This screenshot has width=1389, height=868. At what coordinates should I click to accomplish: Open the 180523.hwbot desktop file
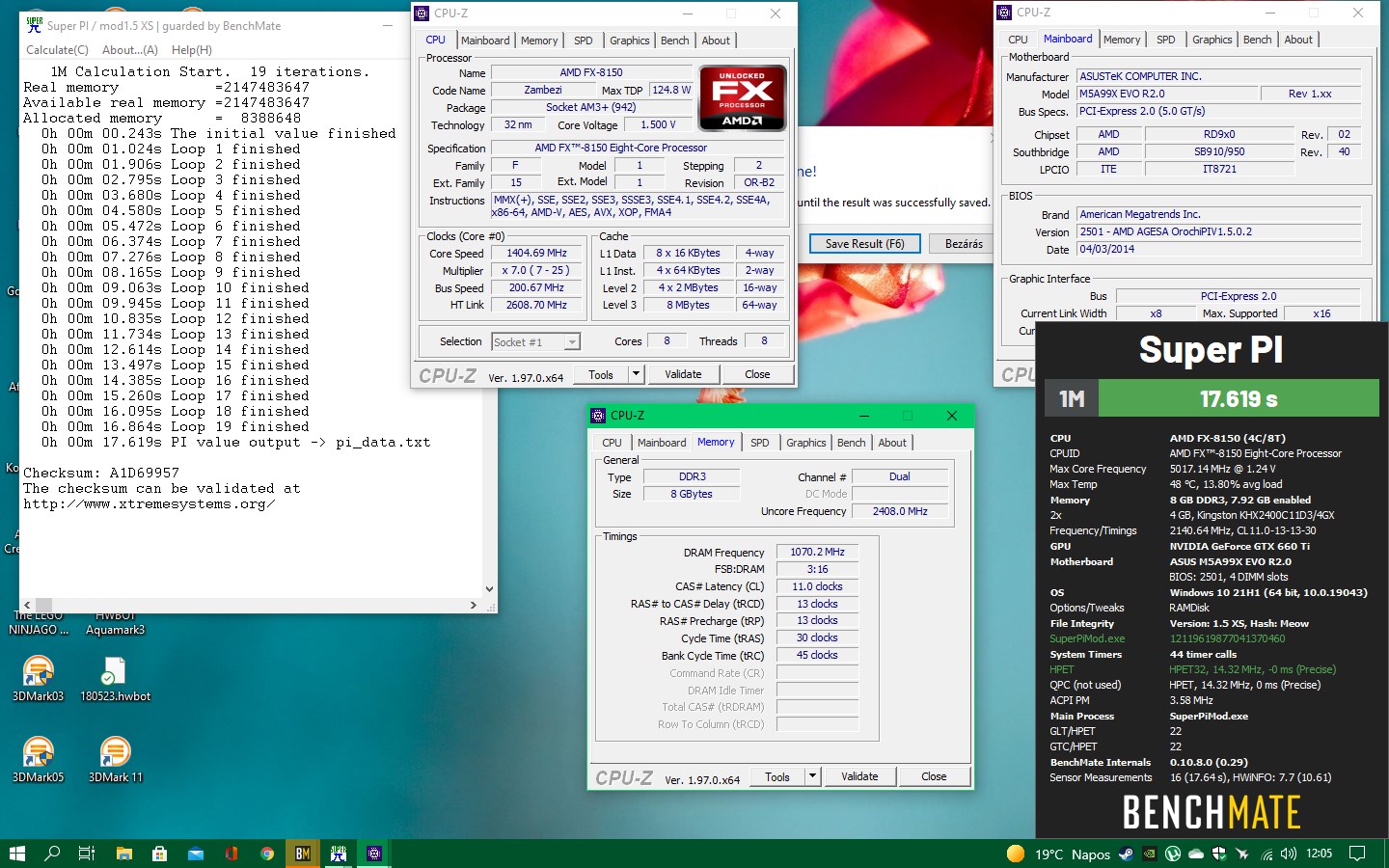pyautogui.click(x=115, y=678)
